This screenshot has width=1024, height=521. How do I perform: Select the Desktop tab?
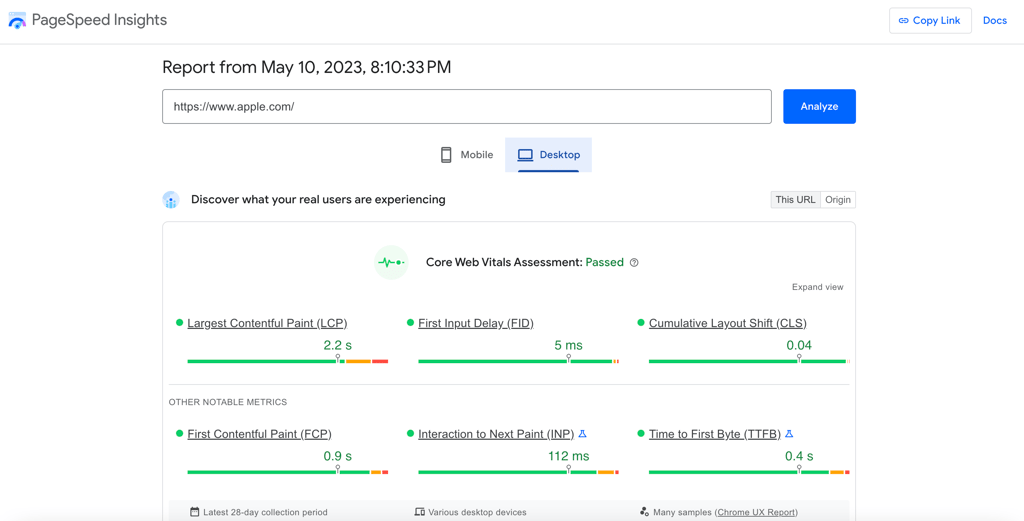549,155
